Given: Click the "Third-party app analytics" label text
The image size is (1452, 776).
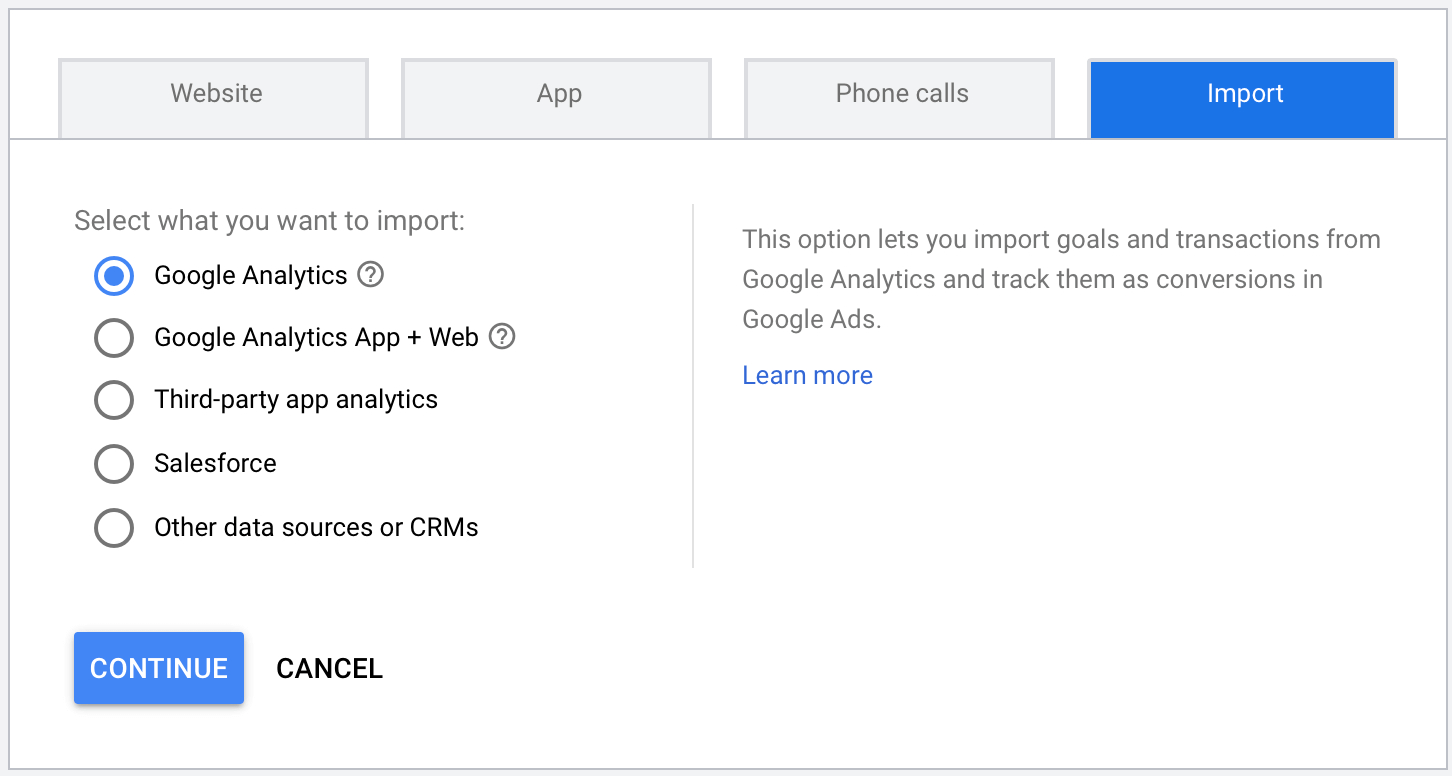Looking at the screenshot, I should pos(296,400).
